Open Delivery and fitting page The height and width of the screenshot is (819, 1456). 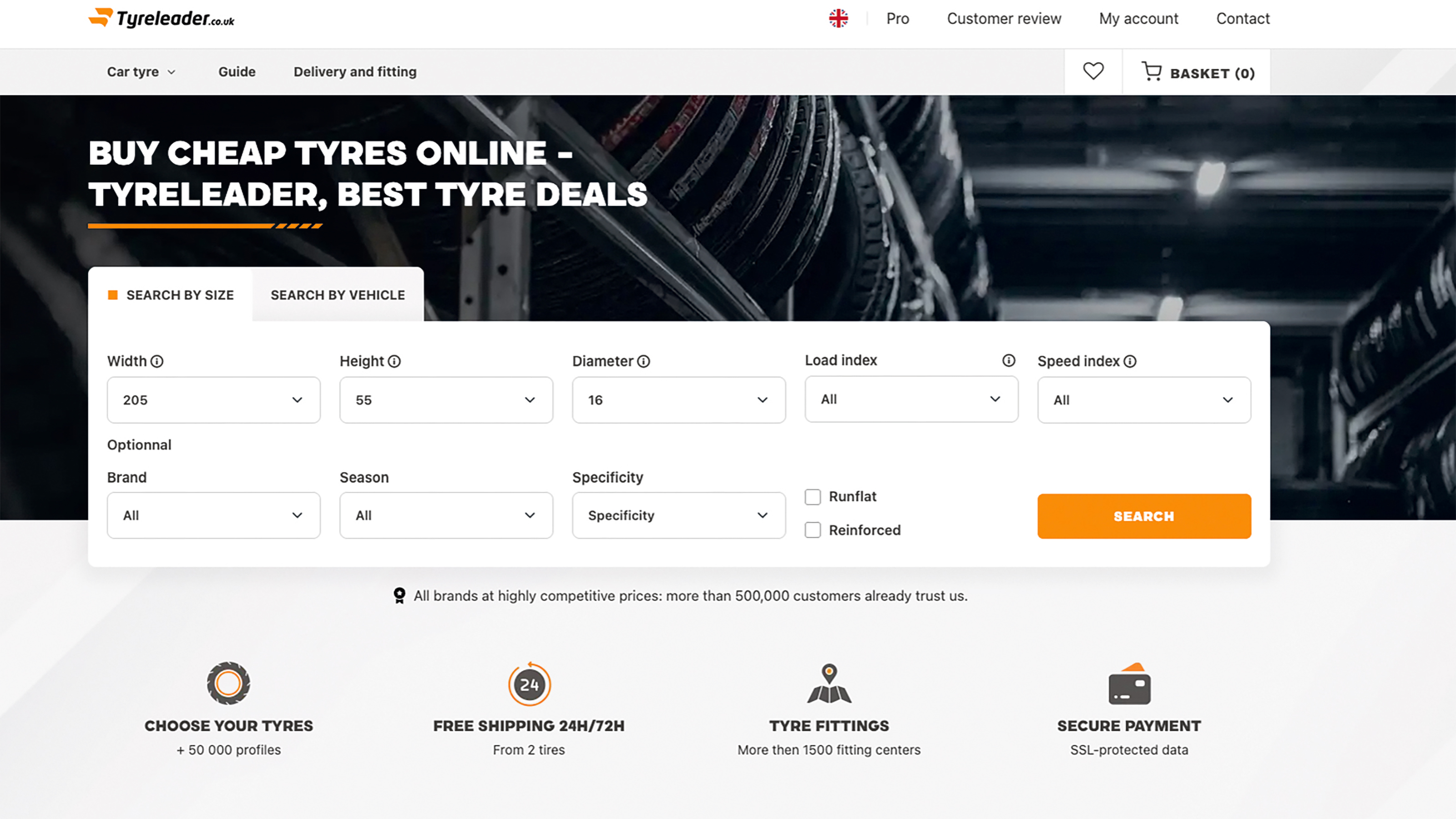tap(355, 72)
